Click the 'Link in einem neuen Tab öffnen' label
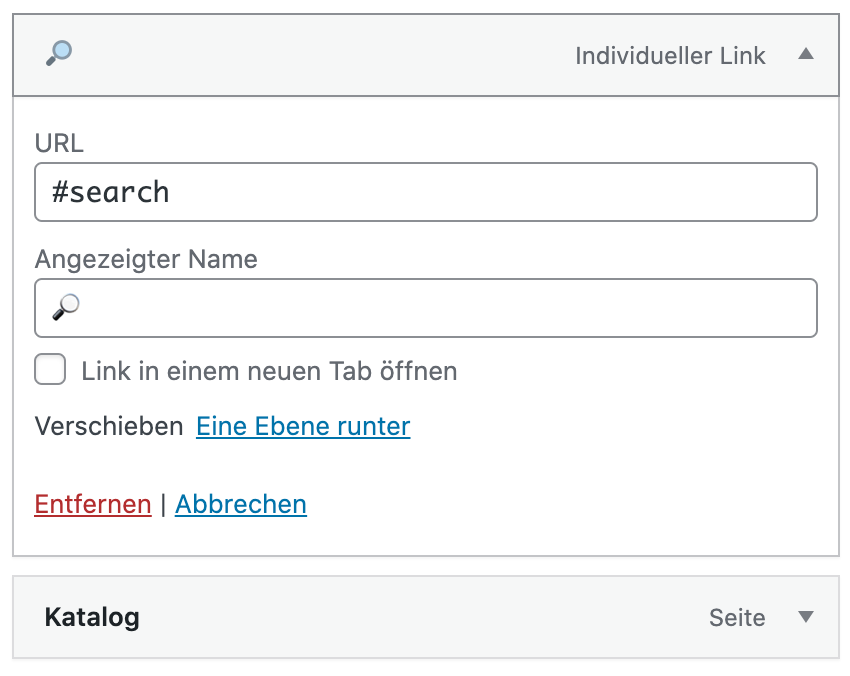850x676 pixels. coord(269,372)
